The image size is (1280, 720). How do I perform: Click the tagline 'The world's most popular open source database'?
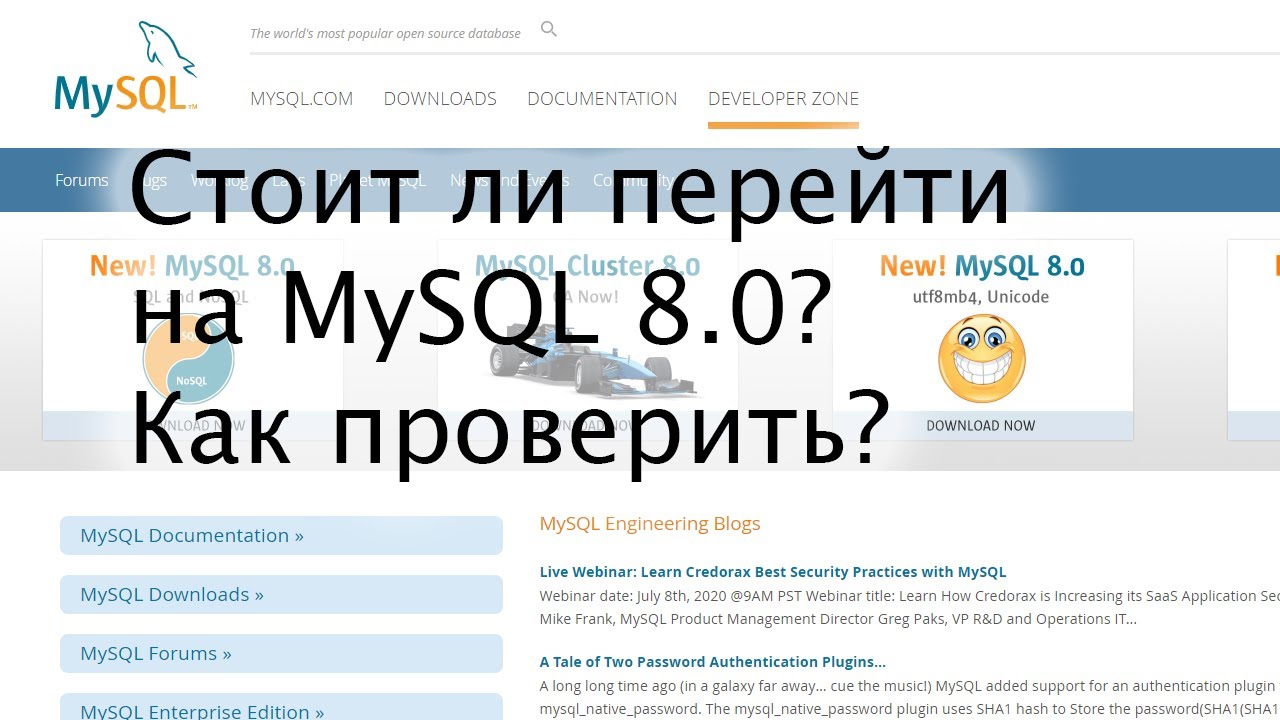(x=385, y=33)
